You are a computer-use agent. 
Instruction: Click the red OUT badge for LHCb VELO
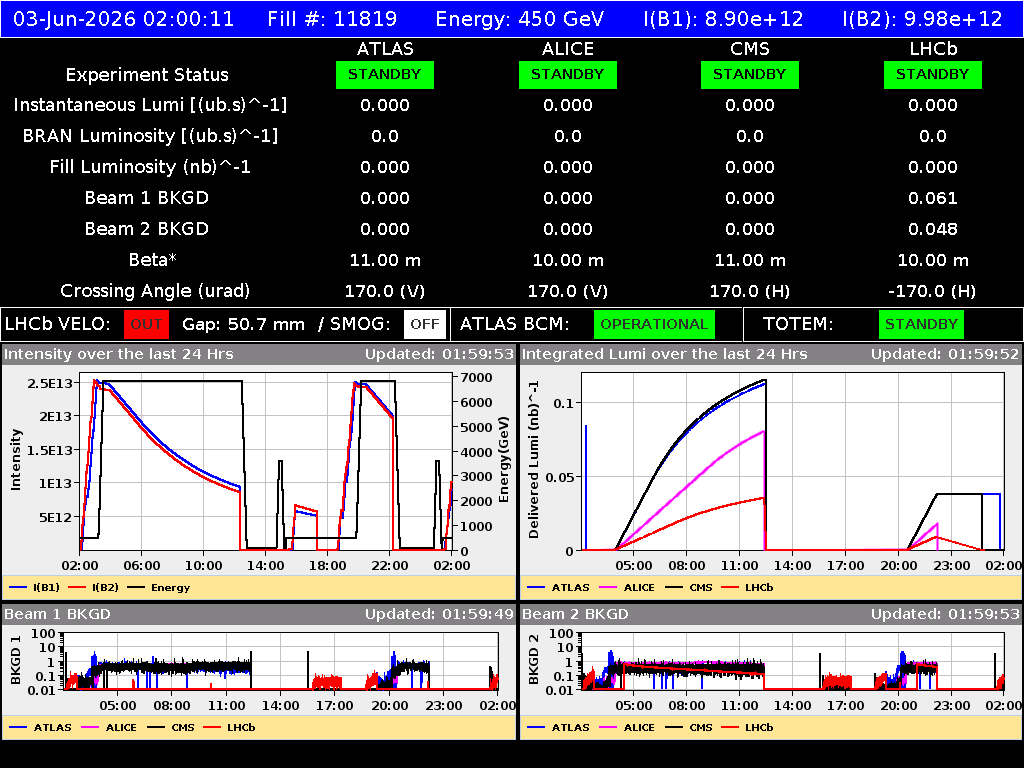pos(146,325)
